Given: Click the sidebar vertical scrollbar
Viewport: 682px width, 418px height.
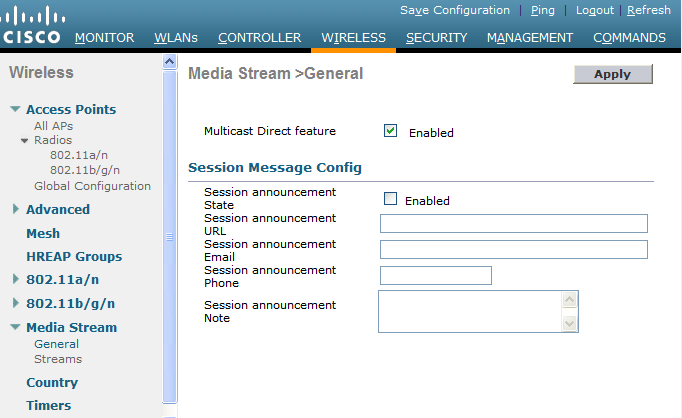Looking at the screenshot, I should (169, 236).
